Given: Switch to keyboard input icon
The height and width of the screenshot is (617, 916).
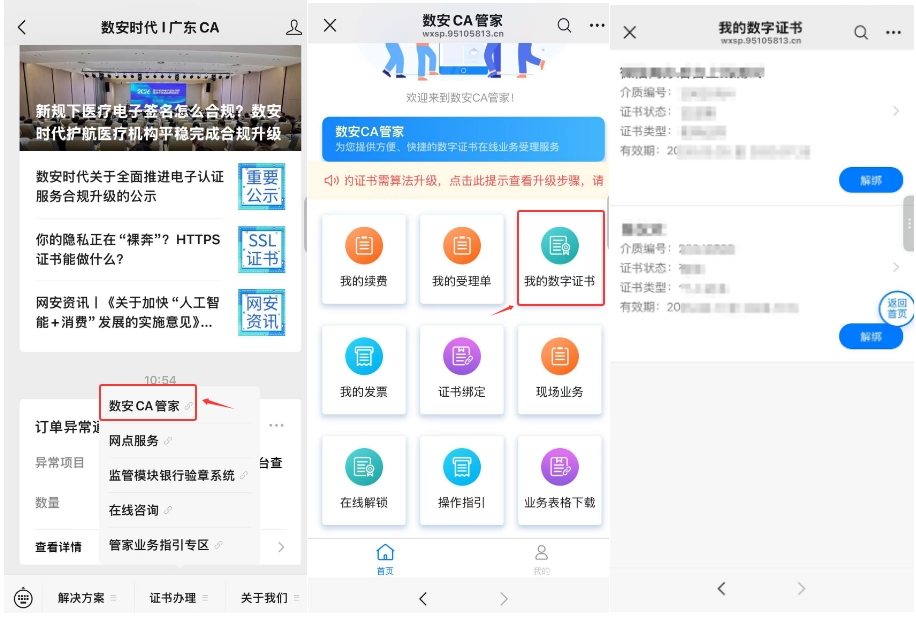Looking at the screenshot, I should click(x=23, y=598).
